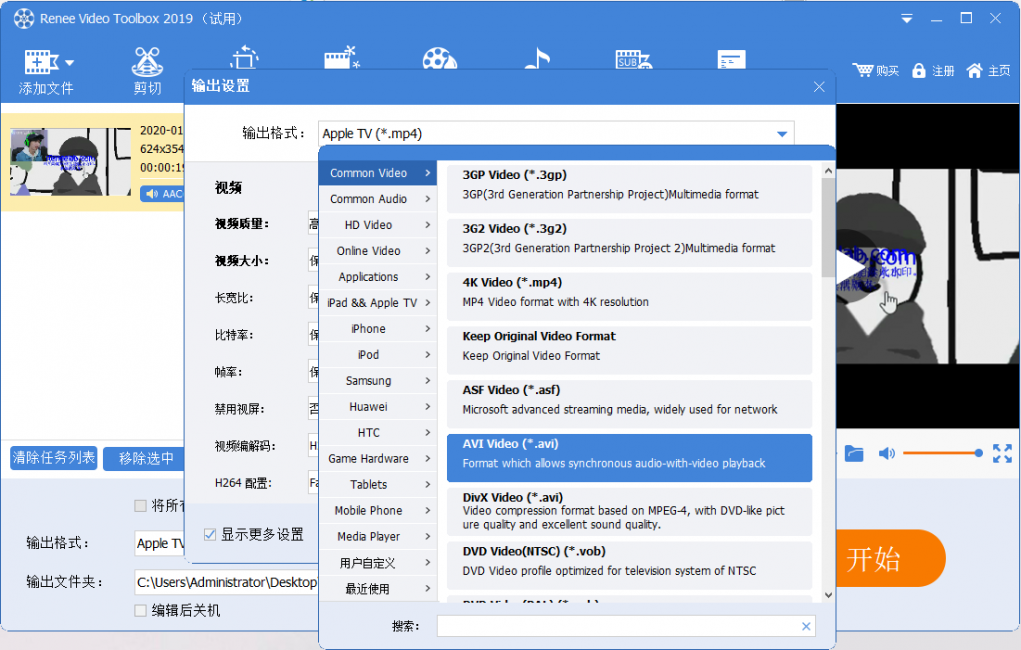Open the film reel watermark icon
Screen dimensions: 1021x650
click(440, 58)
